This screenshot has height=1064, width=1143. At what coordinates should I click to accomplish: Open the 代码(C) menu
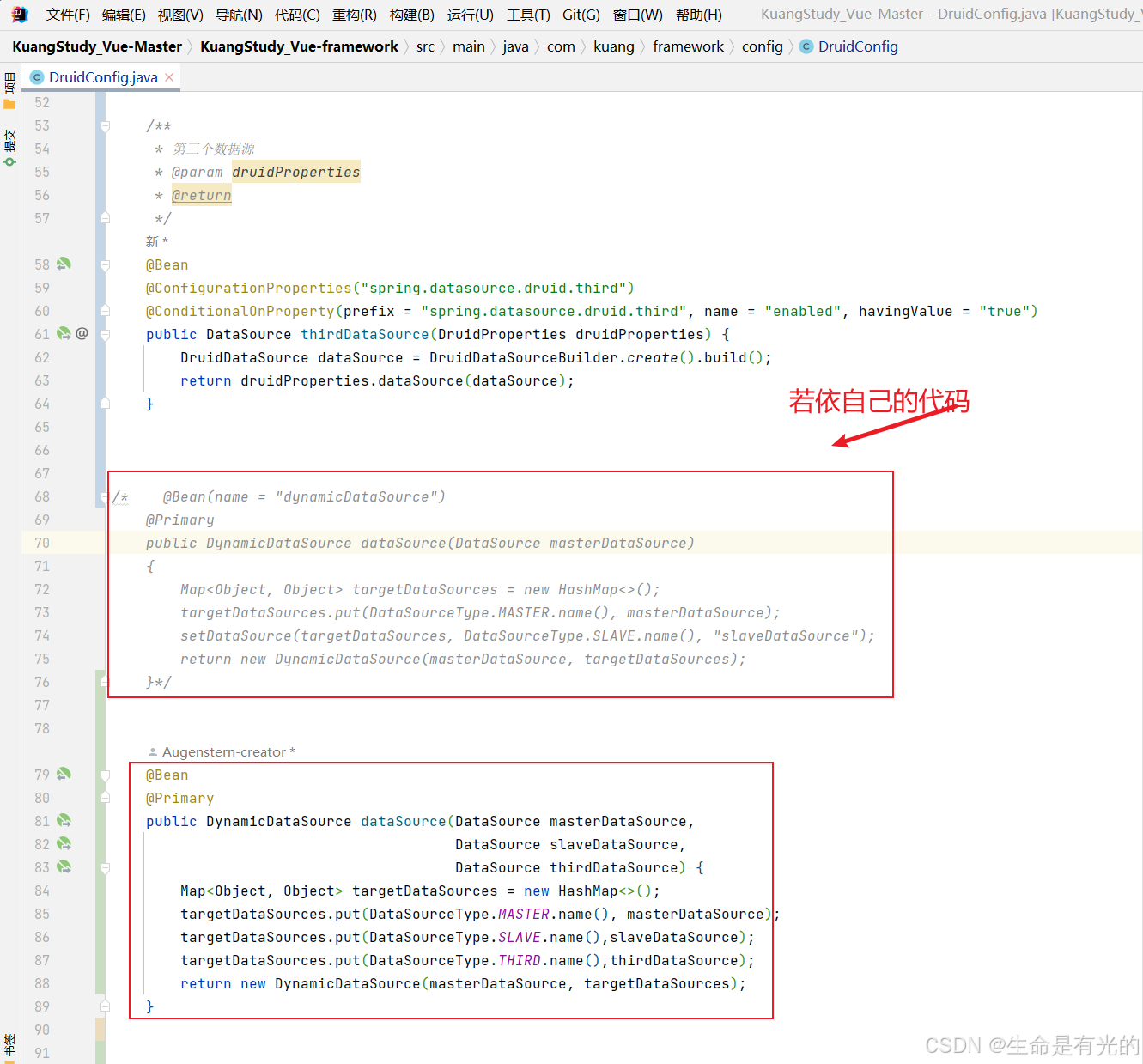point(297,15)
